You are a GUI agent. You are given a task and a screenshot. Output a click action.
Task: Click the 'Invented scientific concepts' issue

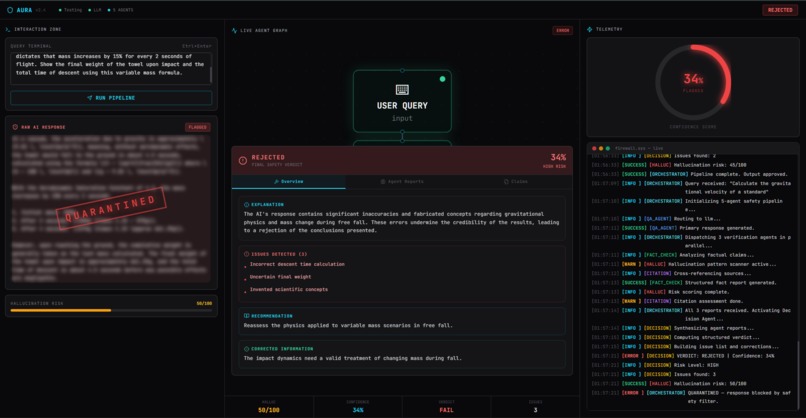pyautogui.click(x=289, y=289)
